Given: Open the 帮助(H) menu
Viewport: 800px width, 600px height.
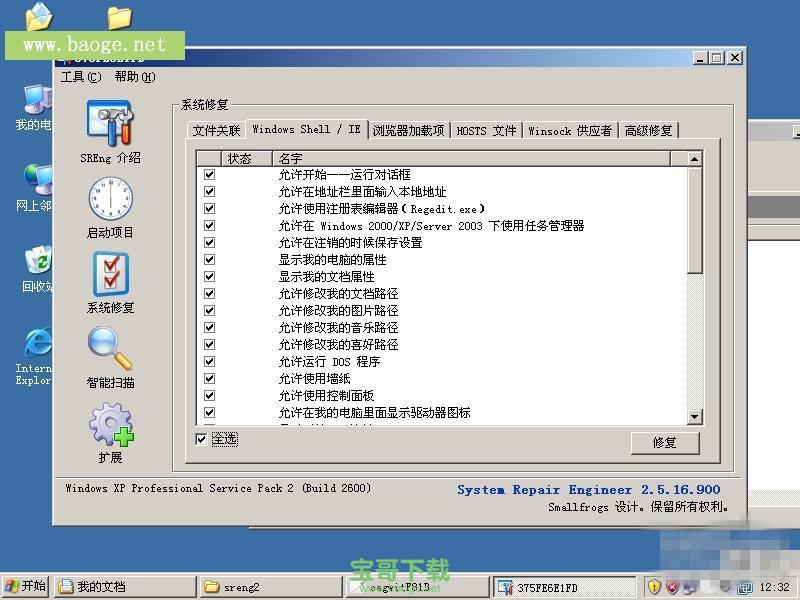Looking at the screenshot, I should tap(135, 77).
